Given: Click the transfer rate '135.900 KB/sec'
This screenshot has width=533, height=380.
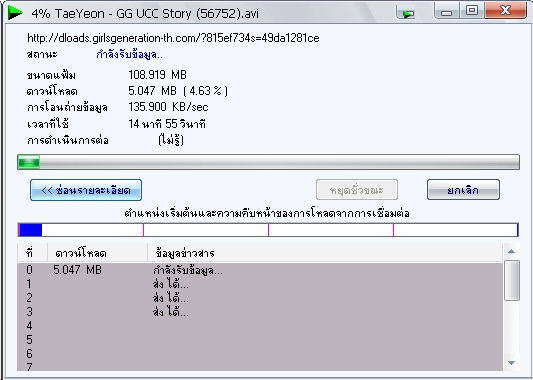Looking at the screenshot, I should pos(168,107).
